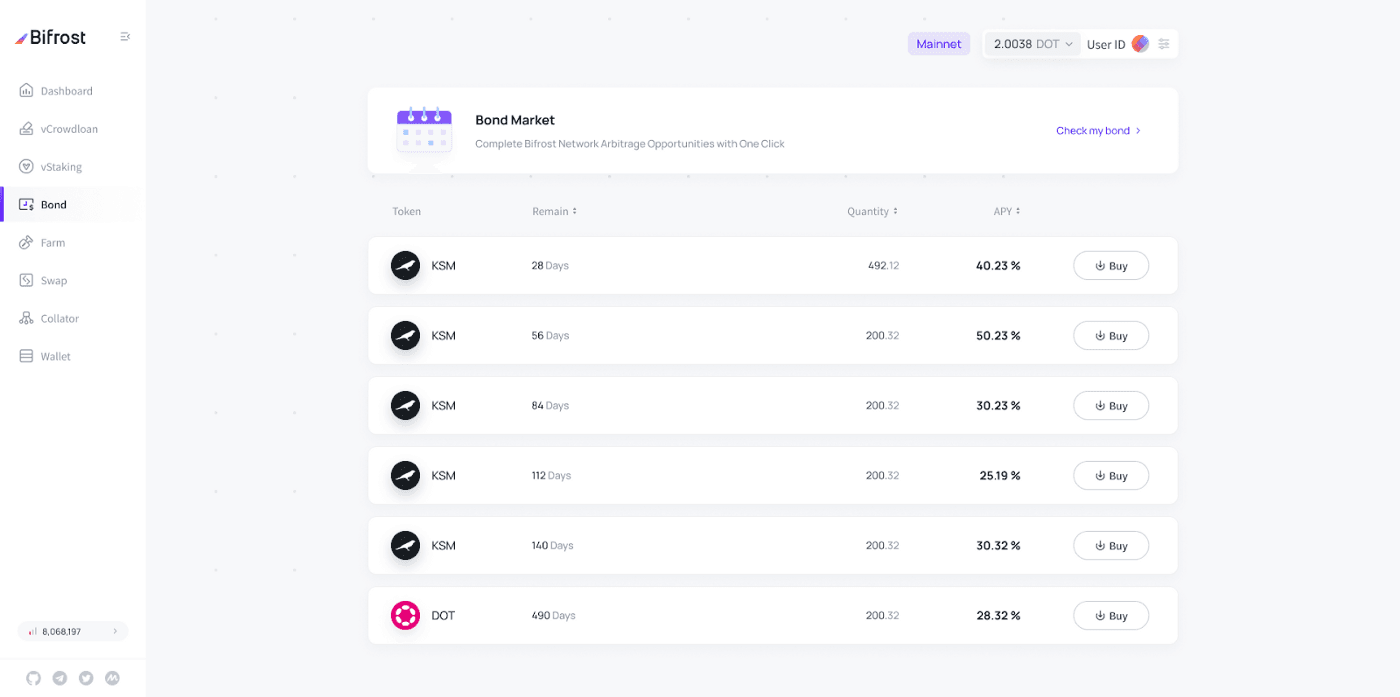Click the 50.23 % APY value
Viewport: 1400px width, 697px height.
coord(998,336)
